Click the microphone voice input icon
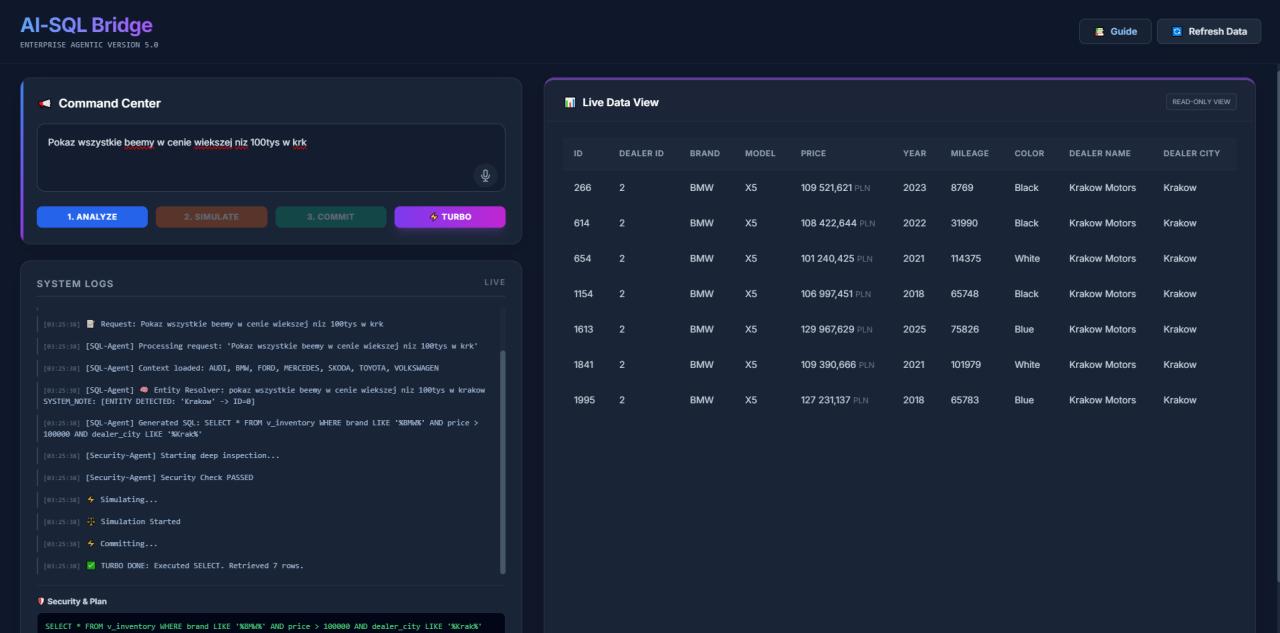 click(485, 175)
